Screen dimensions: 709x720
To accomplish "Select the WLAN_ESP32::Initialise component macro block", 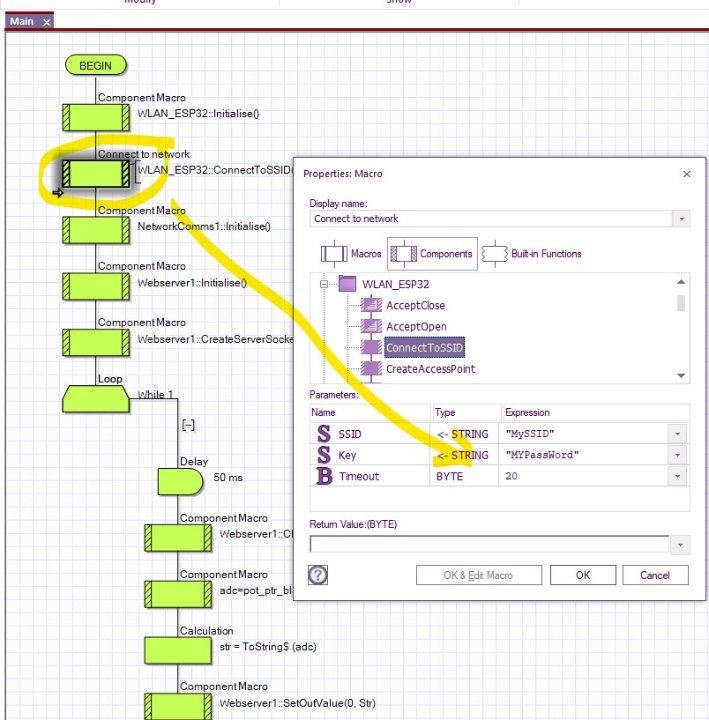I will 96,118.
